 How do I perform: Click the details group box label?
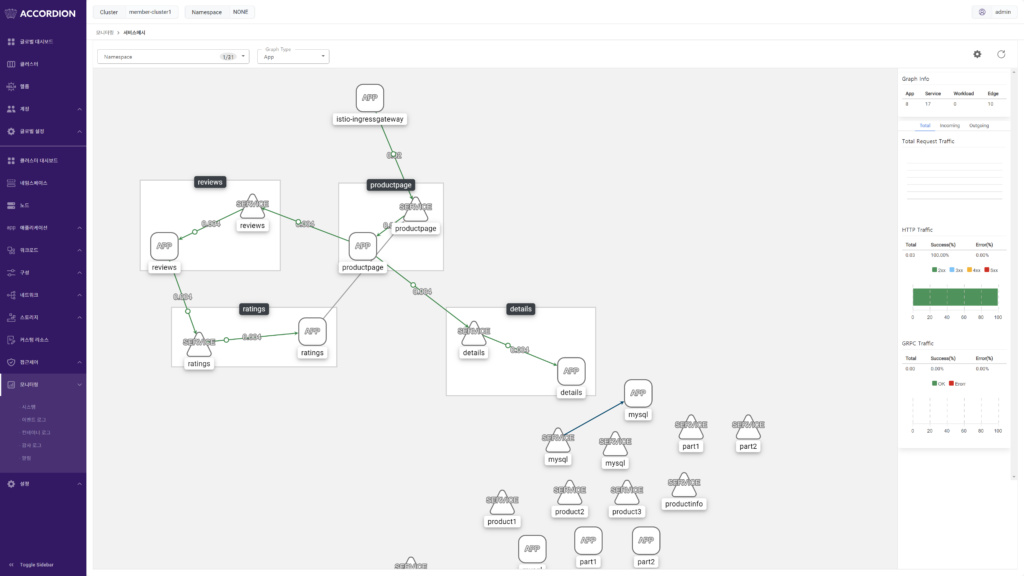(520, 309)
